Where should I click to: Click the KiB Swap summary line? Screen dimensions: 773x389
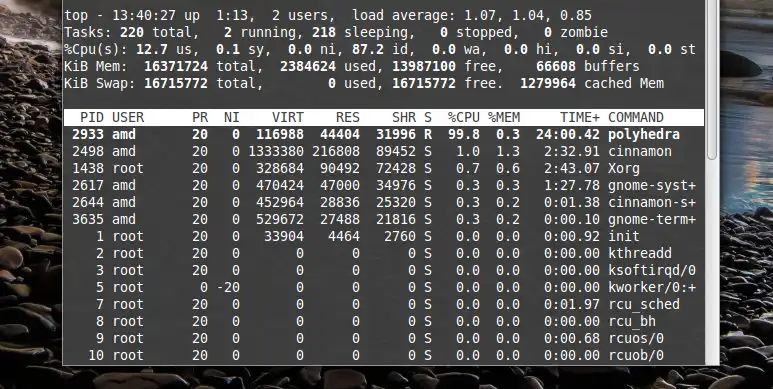(364, 83)
